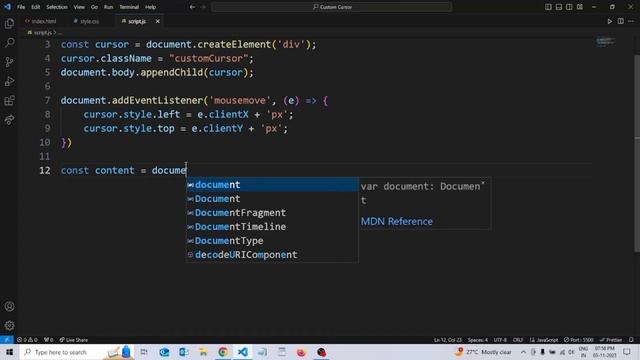Open the Edit menu

click(36, 7)
